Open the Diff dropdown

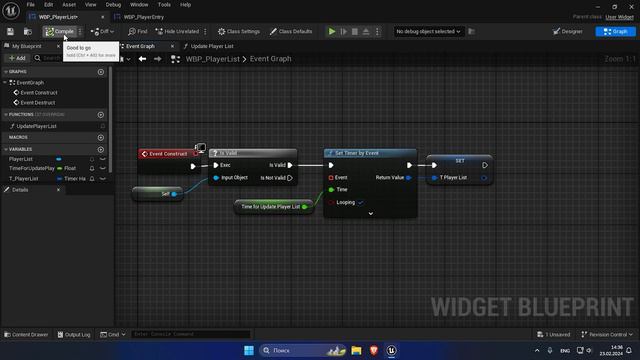[x=102, y=31]
